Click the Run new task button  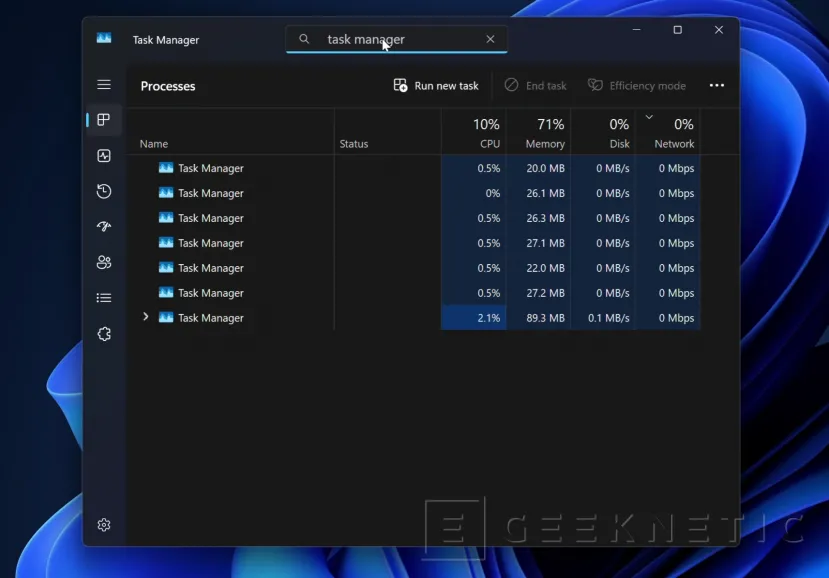tap(435, 86)
